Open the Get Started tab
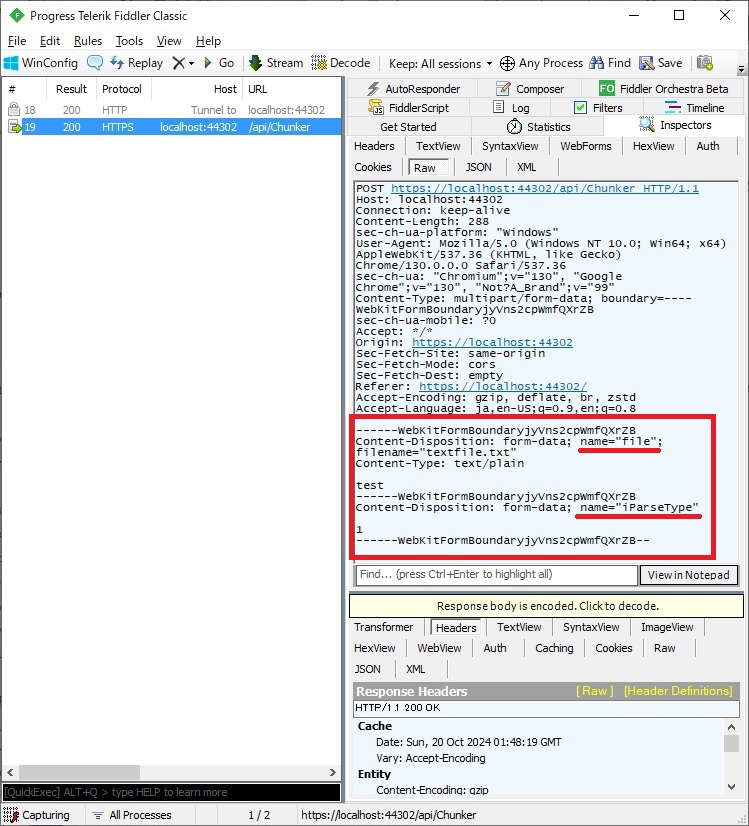Screen dimensions: 749x826 click(x=408, y=127)
